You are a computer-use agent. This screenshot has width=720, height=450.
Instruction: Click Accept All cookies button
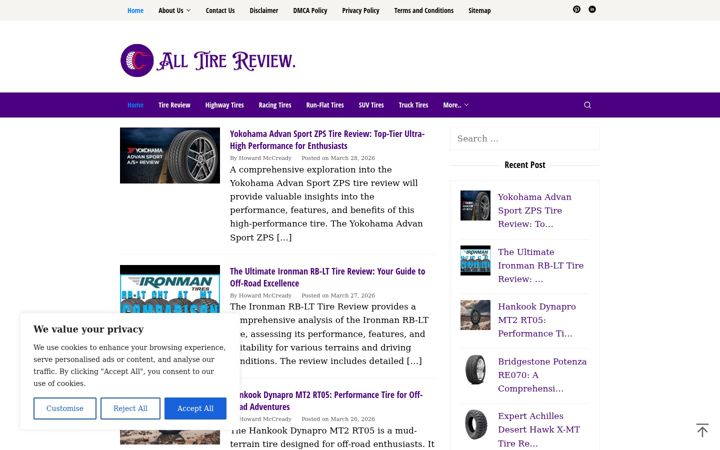click(195, 408)
